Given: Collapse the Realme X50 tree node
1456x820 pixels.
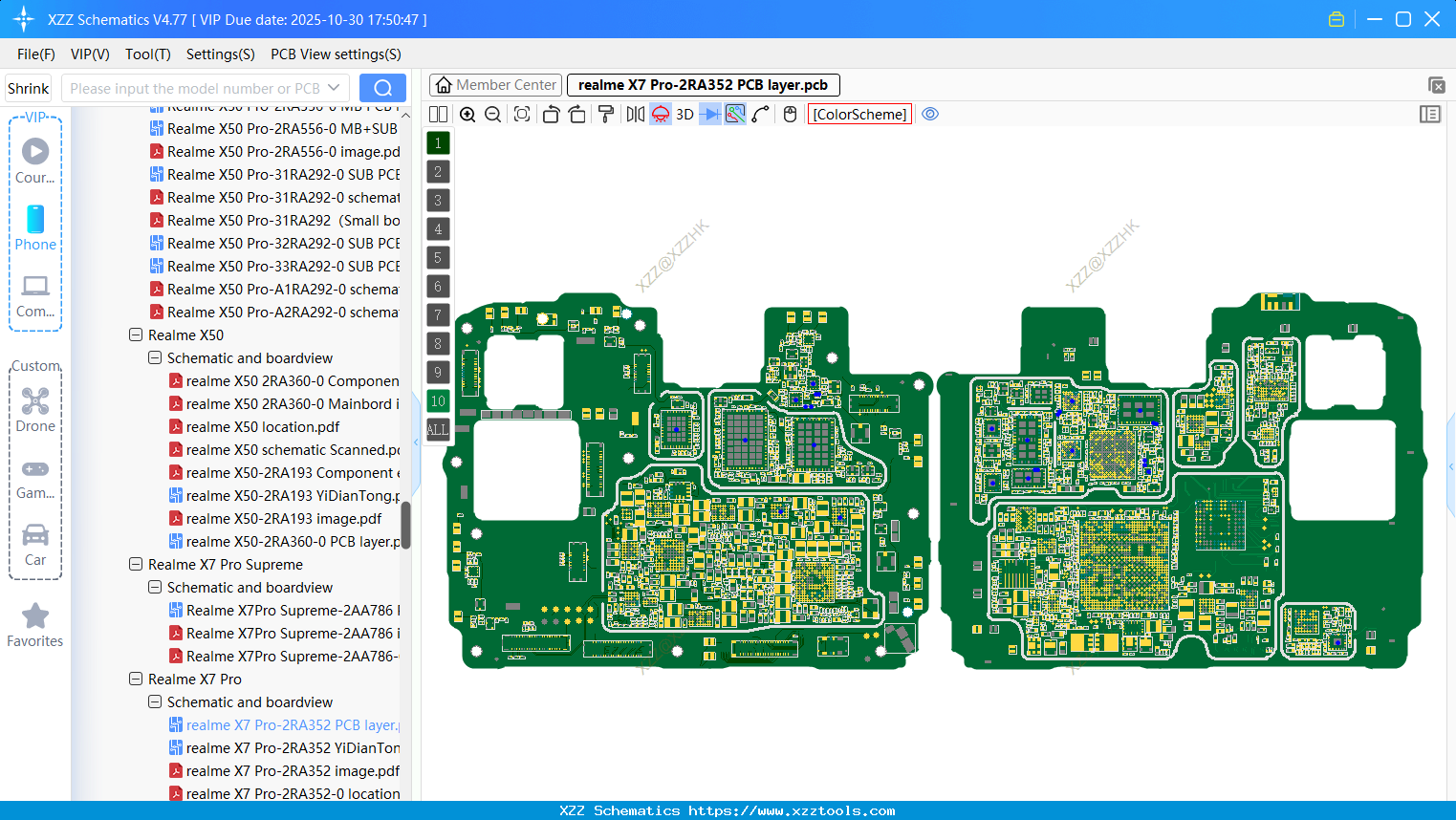Looking at the screenshot, I should point(135,334).
